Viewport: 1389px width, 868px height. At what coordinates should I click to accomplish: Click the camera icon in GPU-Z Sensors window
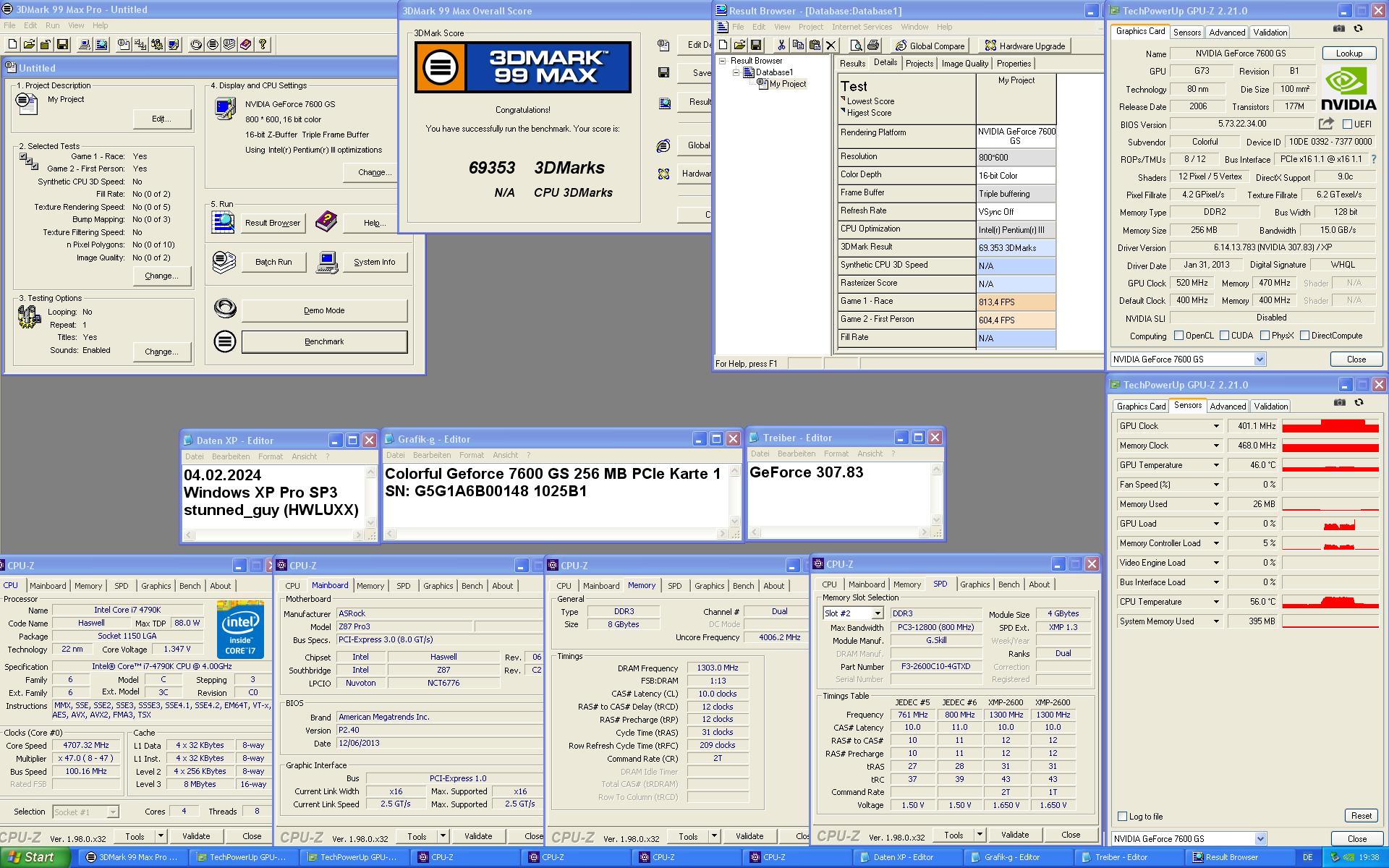[1340, 402]
